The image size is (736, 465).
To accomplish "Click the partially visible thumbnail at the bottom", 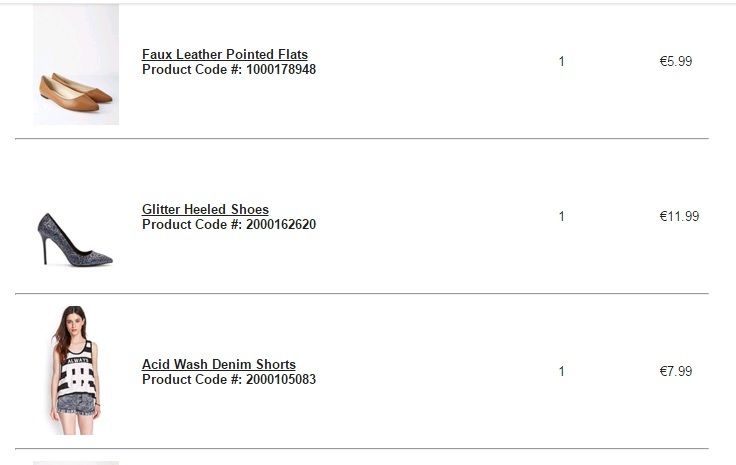I will (76, 462).
